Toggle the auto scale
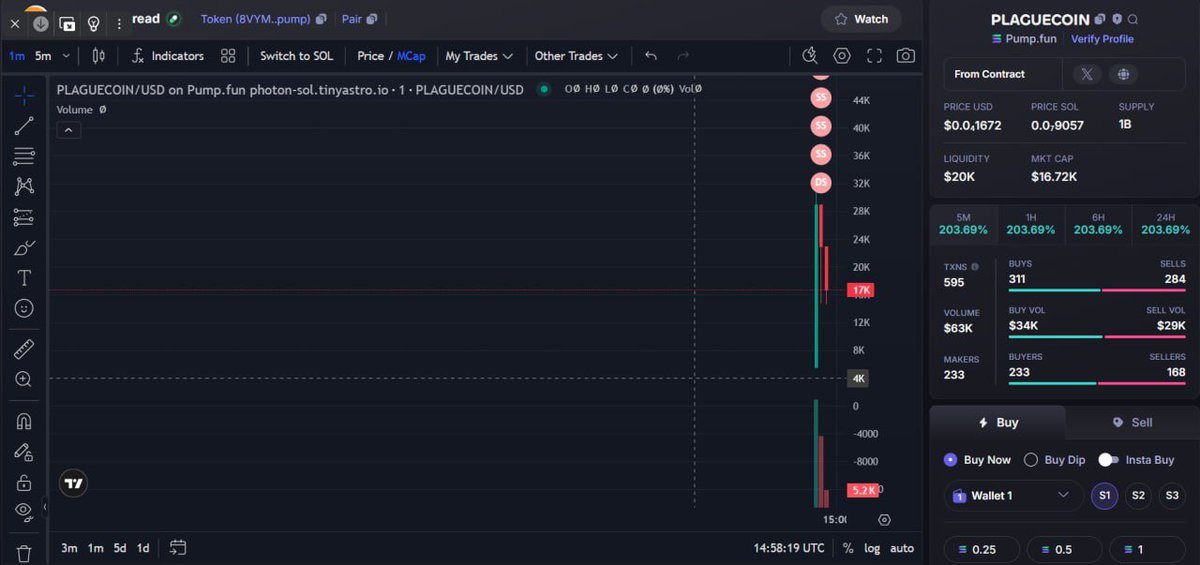This screenshot has width=1200, height=565. pyautogui.click(x=902, y=548)
